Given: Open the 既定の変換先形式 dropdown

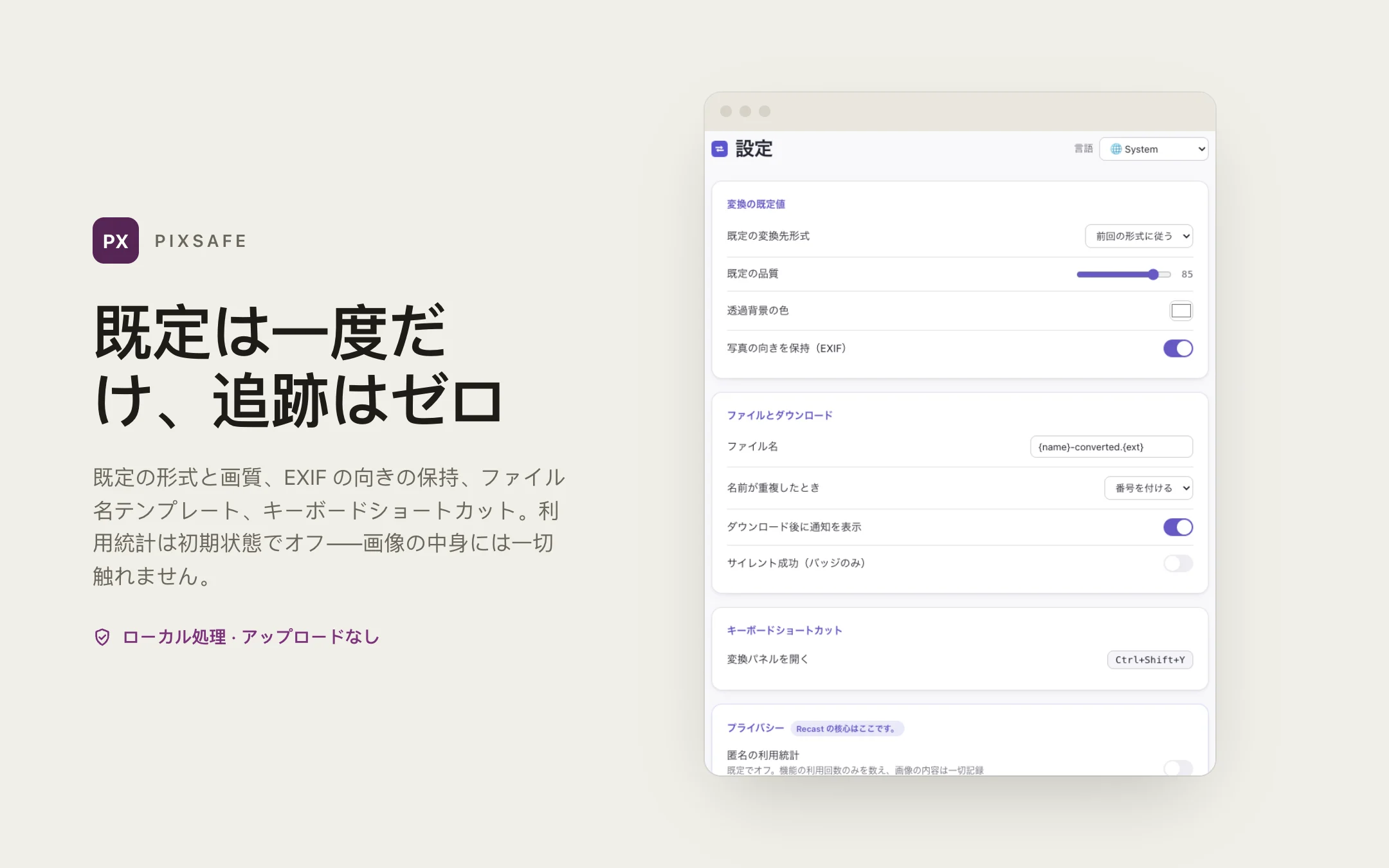Looking at the screenshot, I should (1139, 236).
